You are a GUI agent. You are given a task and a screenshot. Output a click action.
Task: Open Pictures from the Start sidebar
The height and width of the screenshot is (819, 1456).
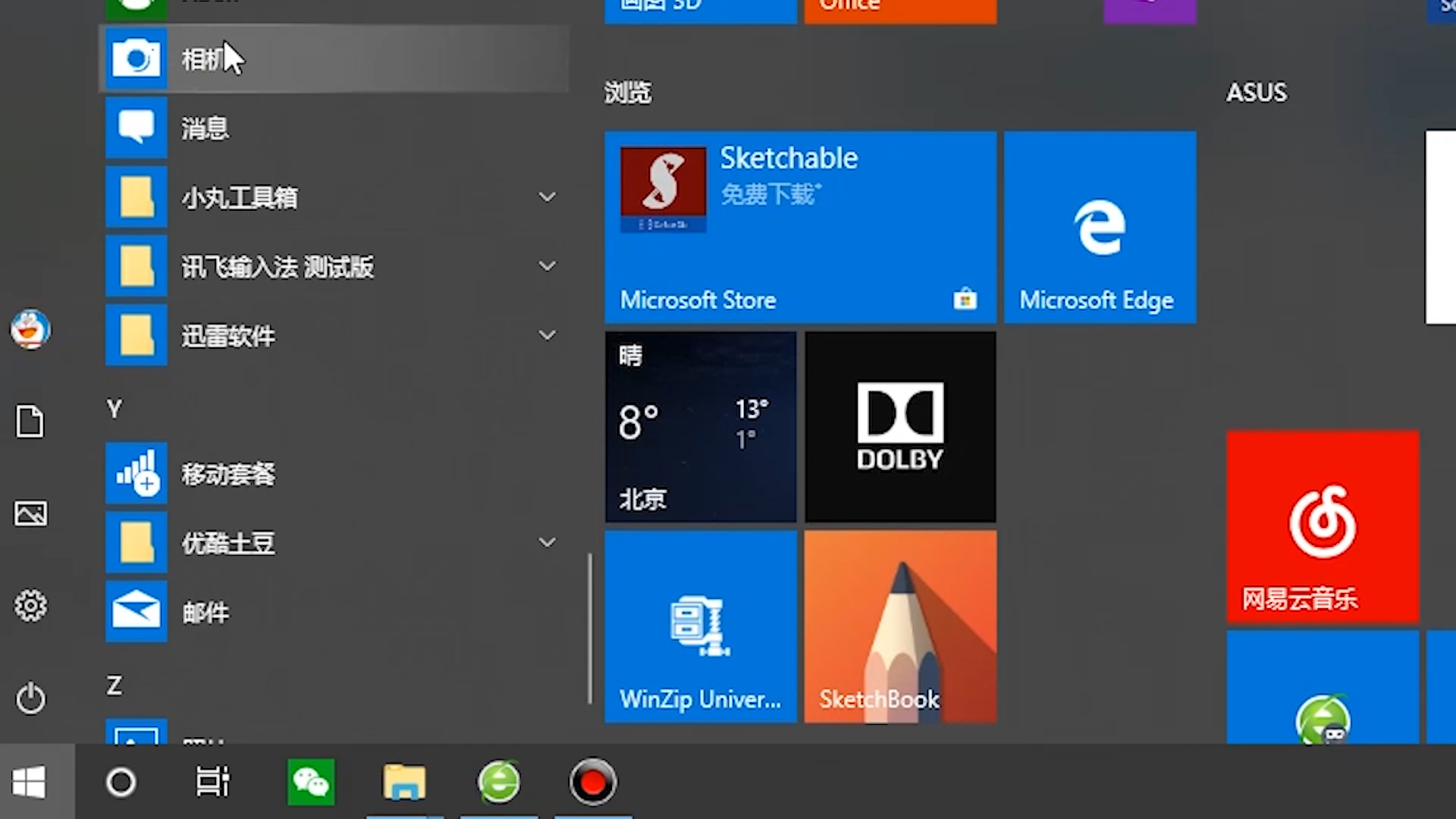click(30, 514)
